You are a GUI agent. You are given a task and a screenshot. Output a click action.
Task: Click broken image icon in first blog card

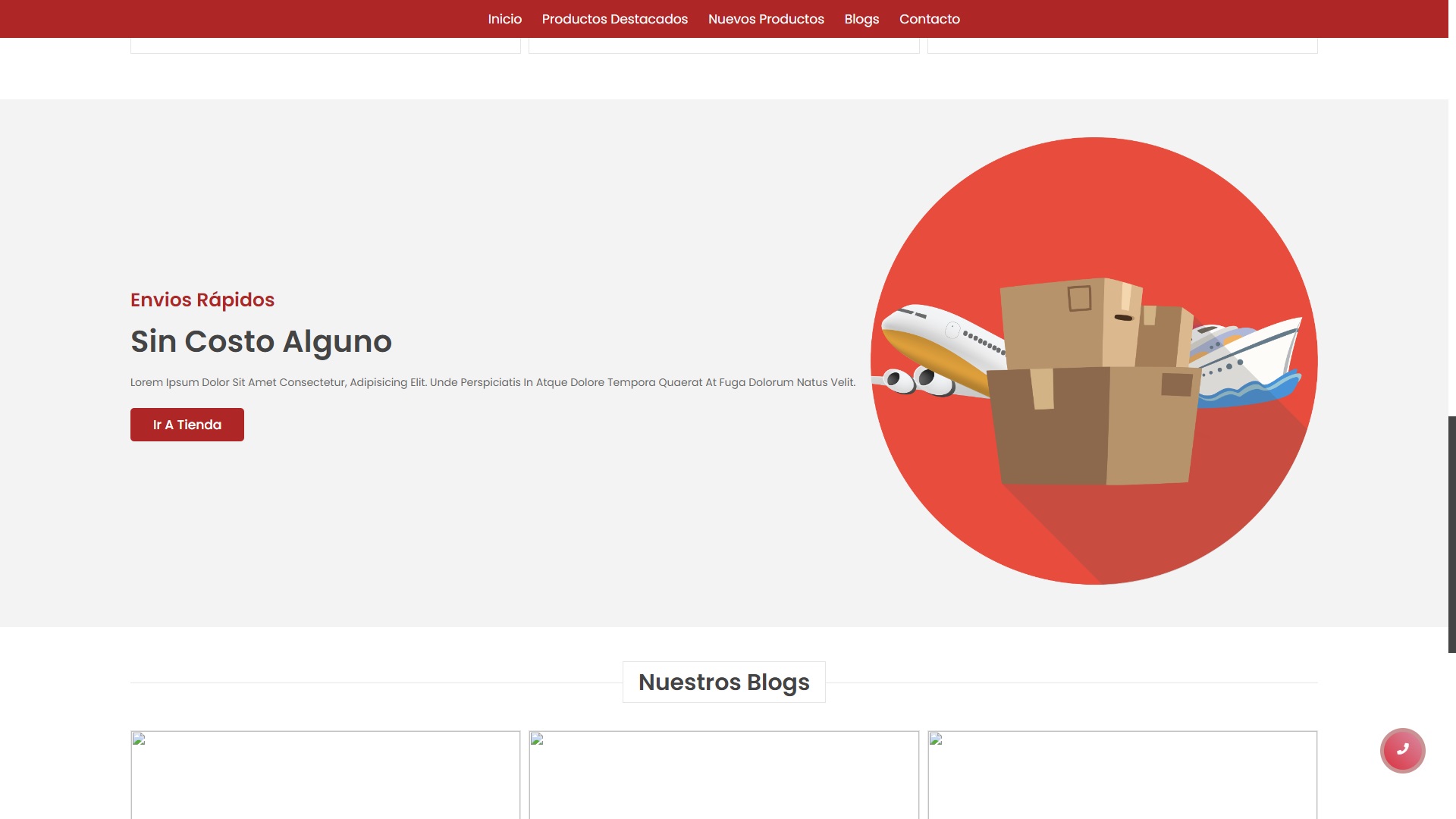[139, 739]
